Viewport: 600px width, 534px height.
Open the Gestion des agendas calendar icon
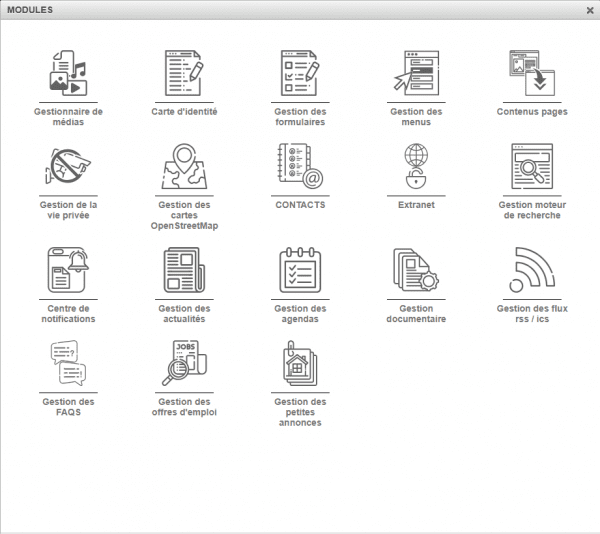pyautogui.click(x=300, y=270)
